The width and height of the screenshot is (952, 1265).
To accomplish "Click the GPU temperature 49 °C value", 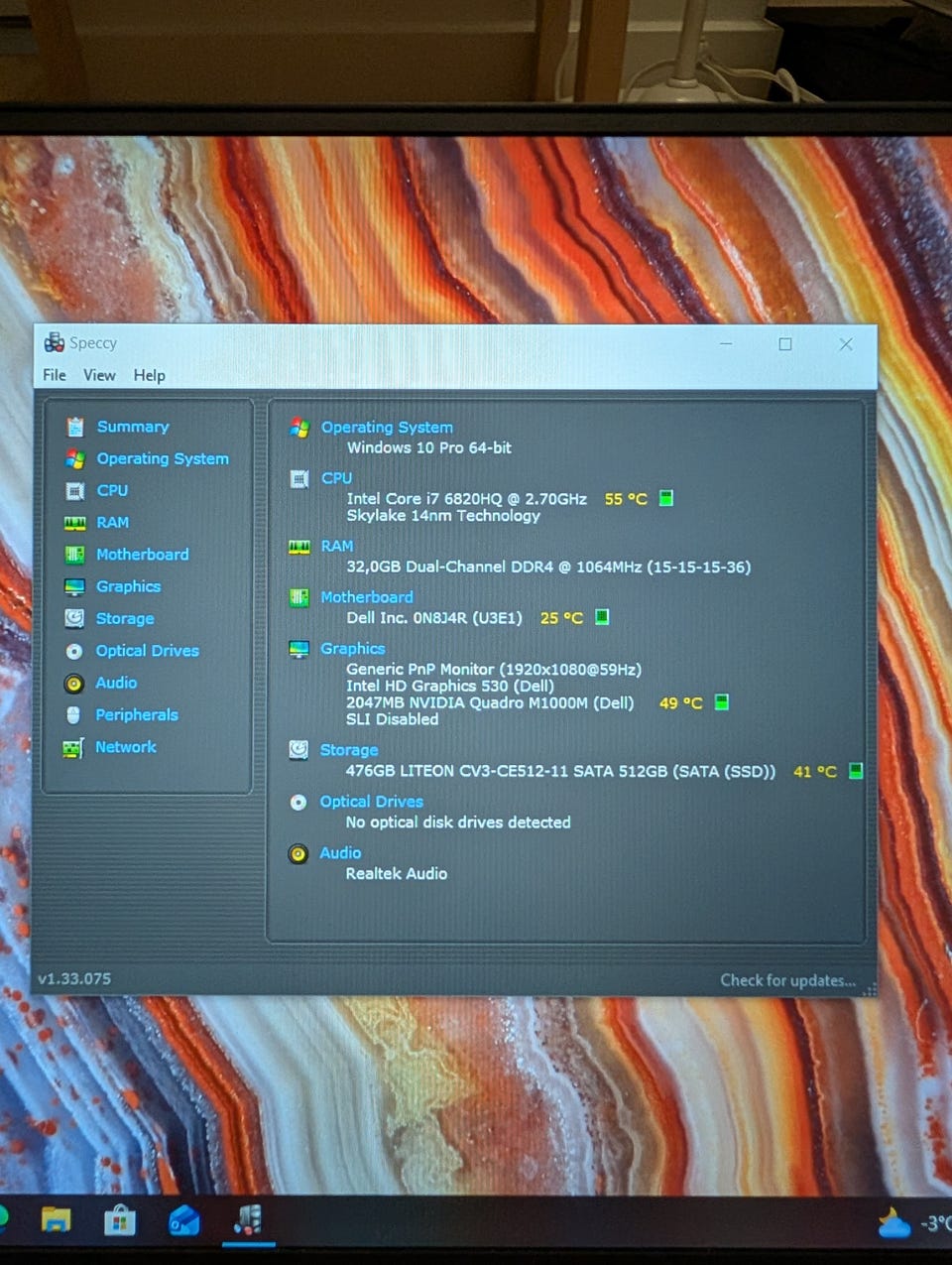I will pos(681,703).
